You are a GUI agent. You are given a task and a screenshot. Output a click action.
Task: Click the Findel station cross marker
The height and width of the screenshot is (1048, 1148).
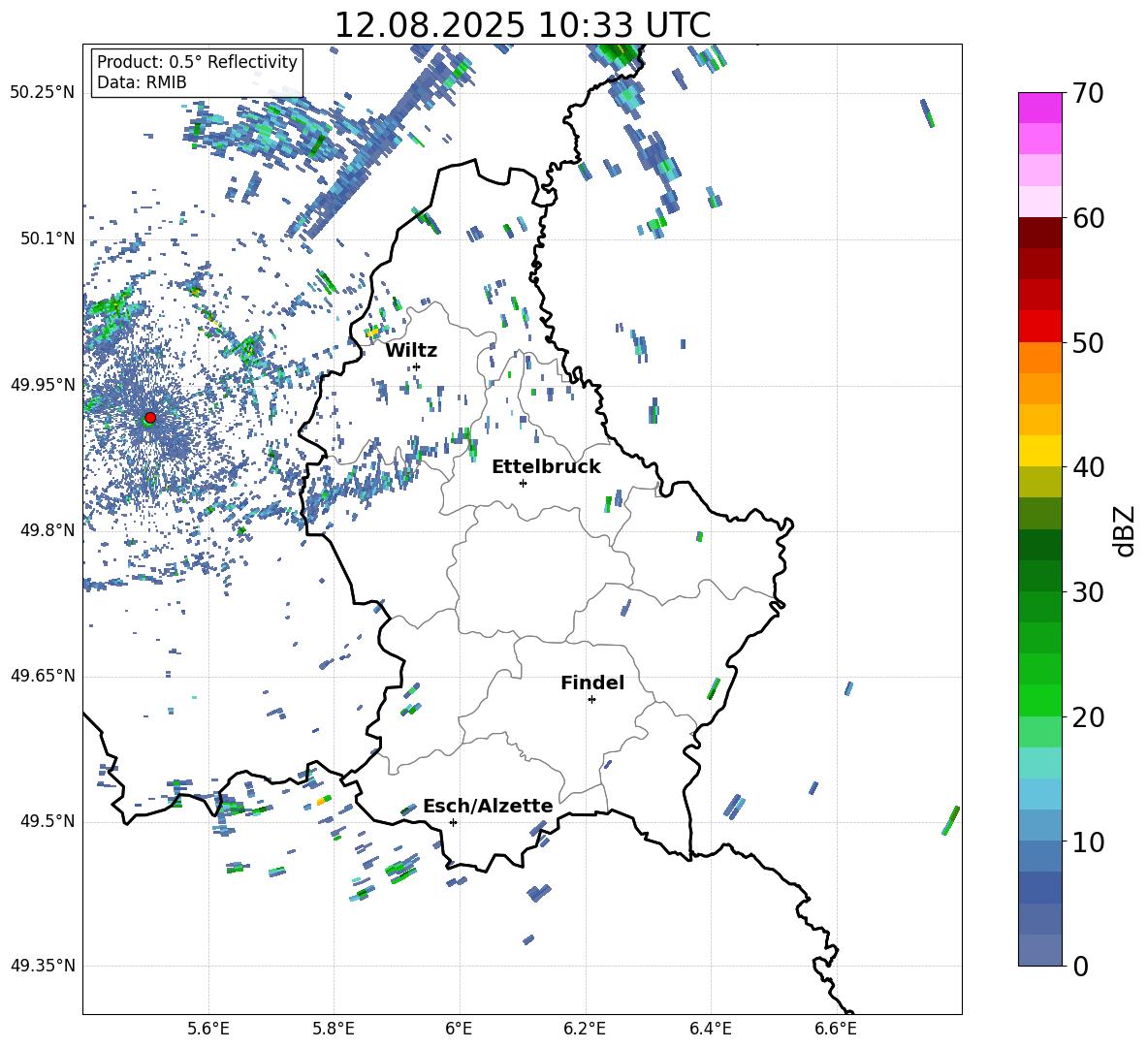click(591, 700)
